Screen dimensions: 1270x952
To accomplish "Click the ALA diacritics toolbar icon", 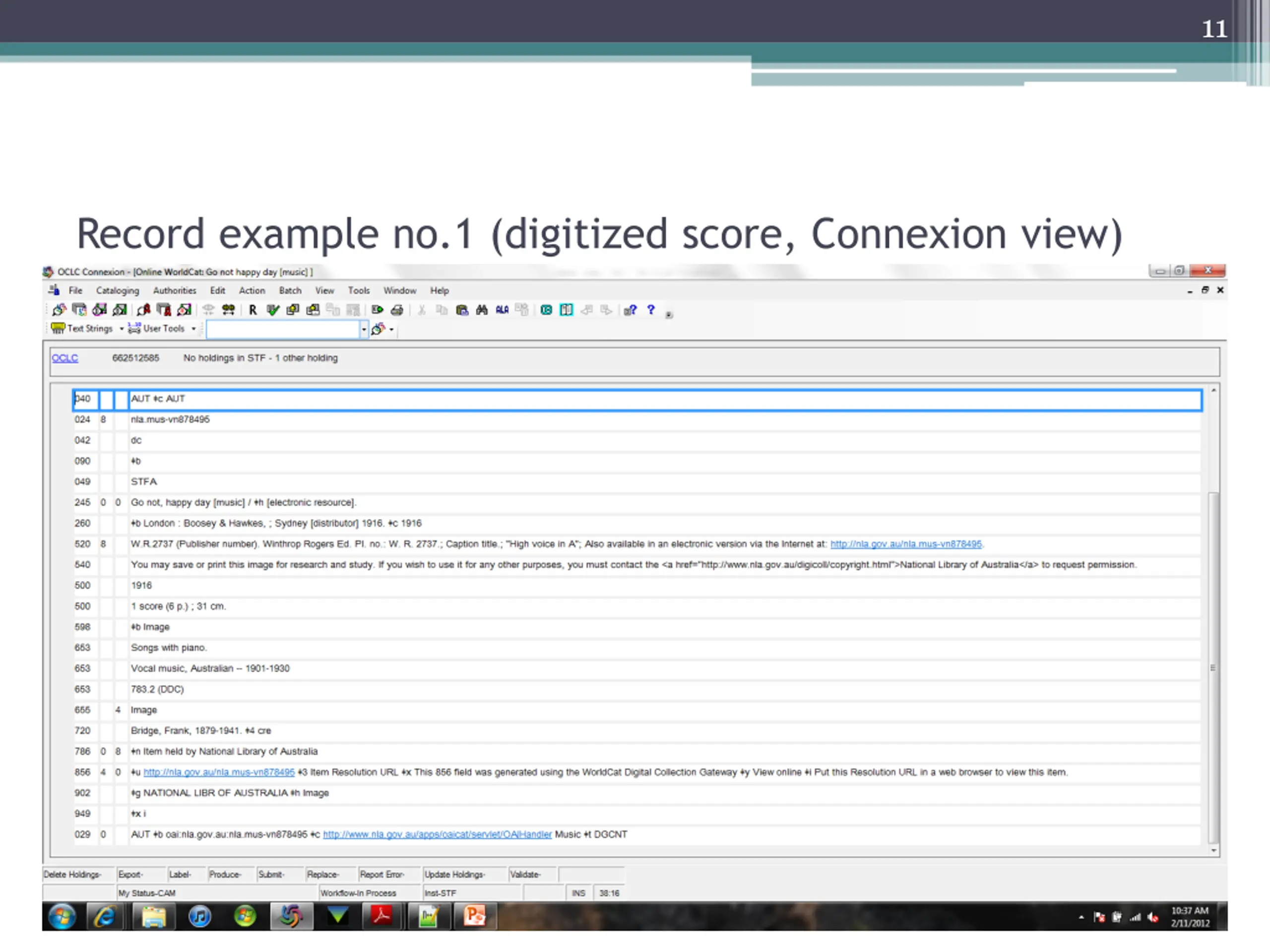I will [x=503, y=310].
